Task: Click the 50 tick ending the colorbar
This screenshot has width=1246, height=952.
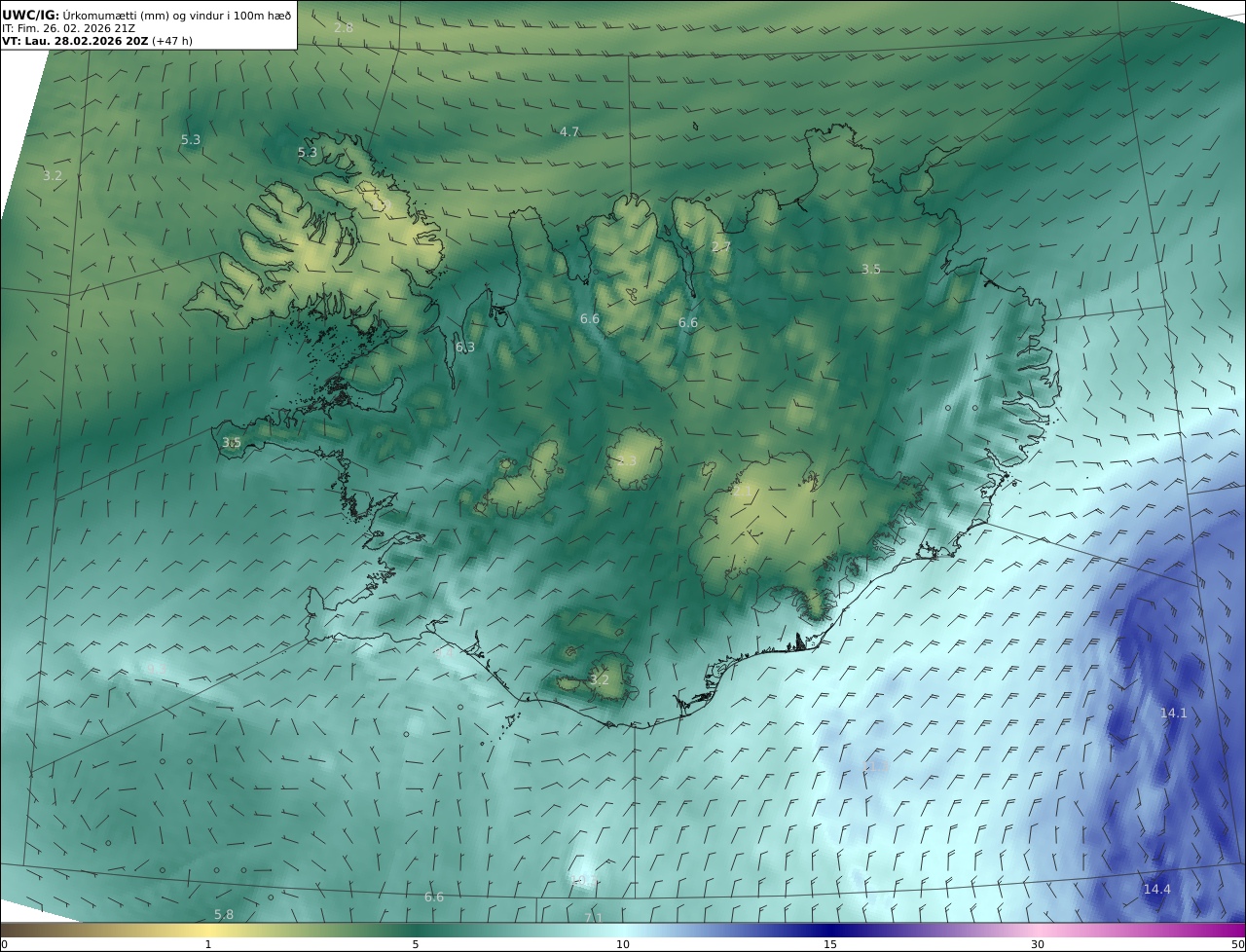Action: click(1238, 944)
